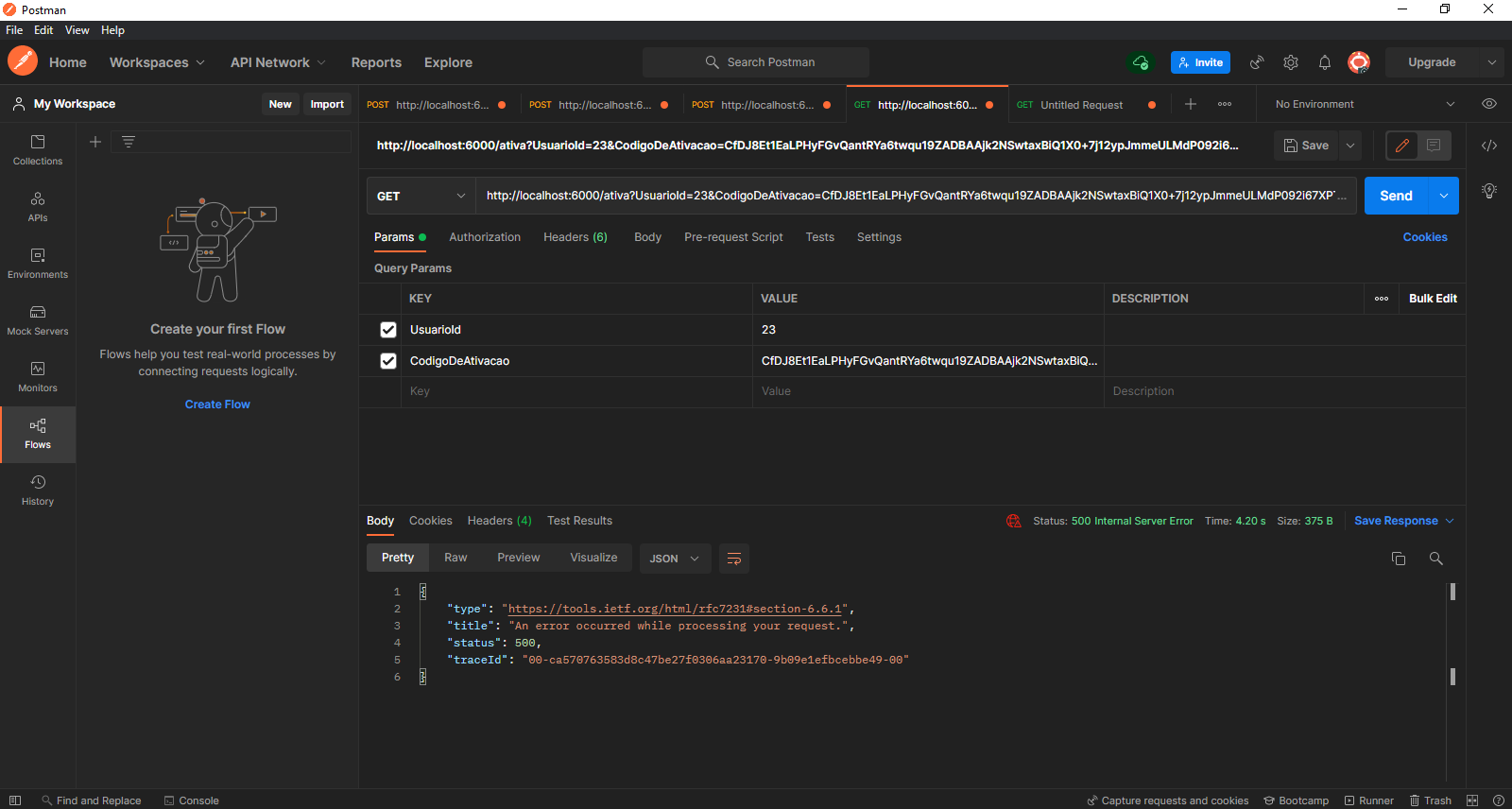The width and height of the screenshot is (1512, 809).
Task: Open Postman settings gear icon
Action: click(x=1291, y=62)
